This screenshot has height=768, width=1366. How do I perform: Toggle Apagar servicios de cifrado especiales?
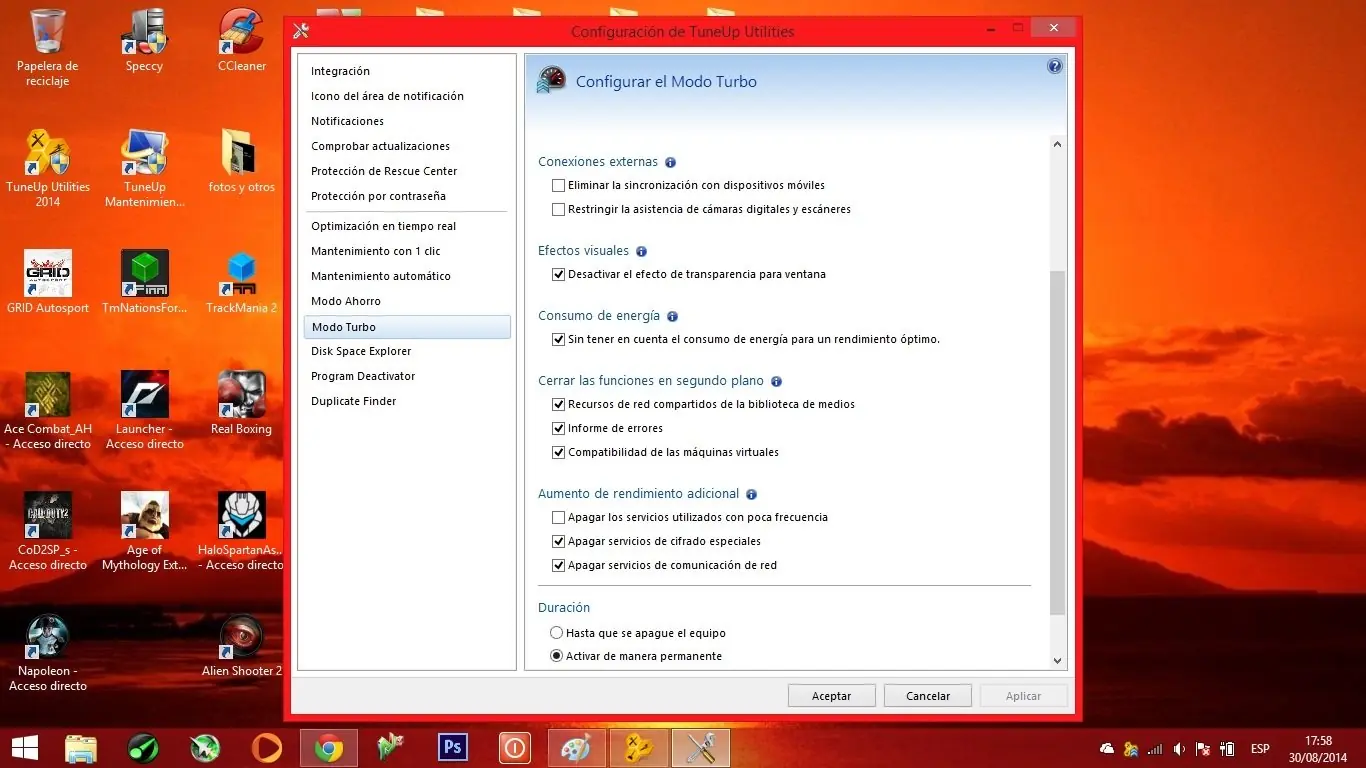pos(559,542)
